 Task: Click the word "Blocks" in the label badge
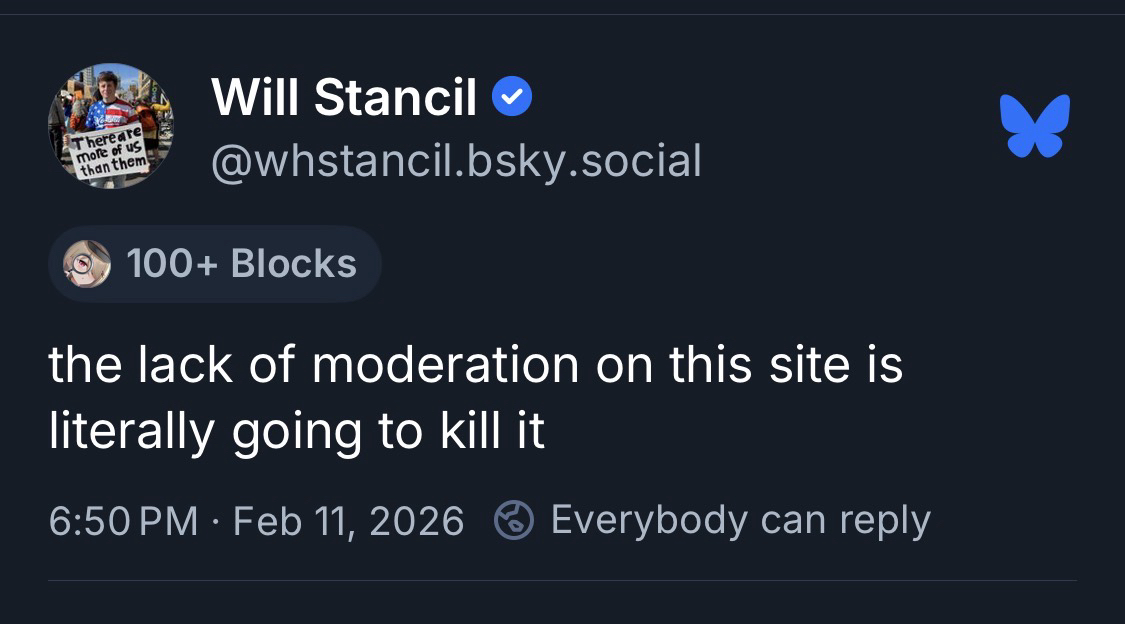(293, 264)
